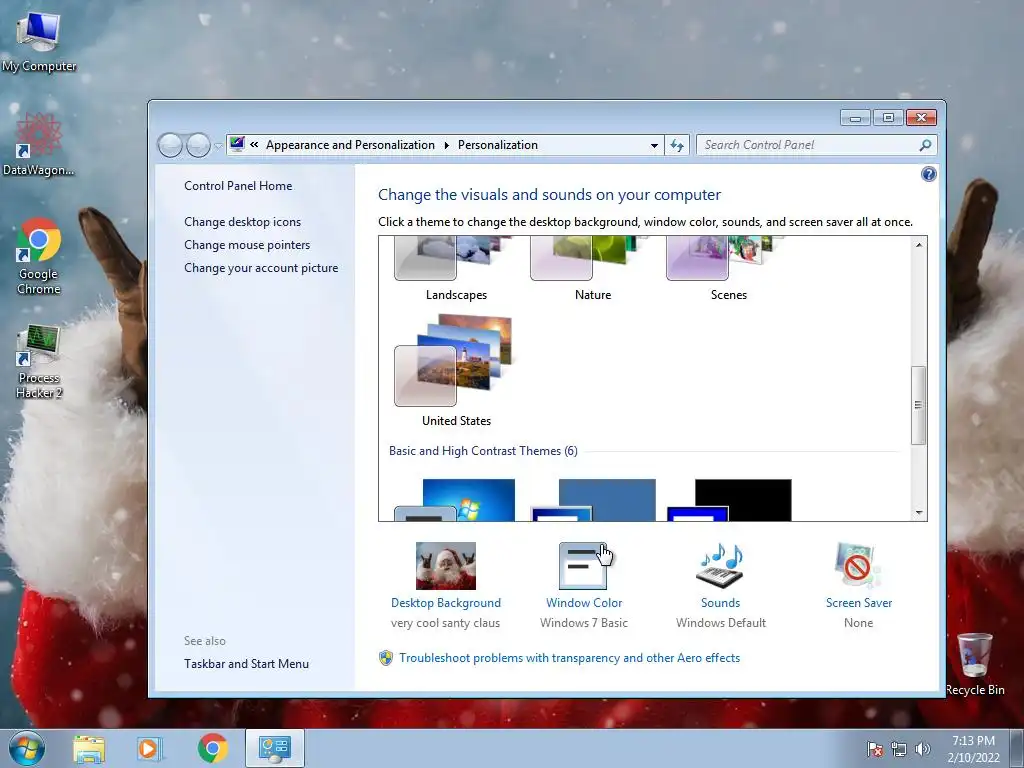Select the United States theme

pyautogui.click(x=456, y=370)
